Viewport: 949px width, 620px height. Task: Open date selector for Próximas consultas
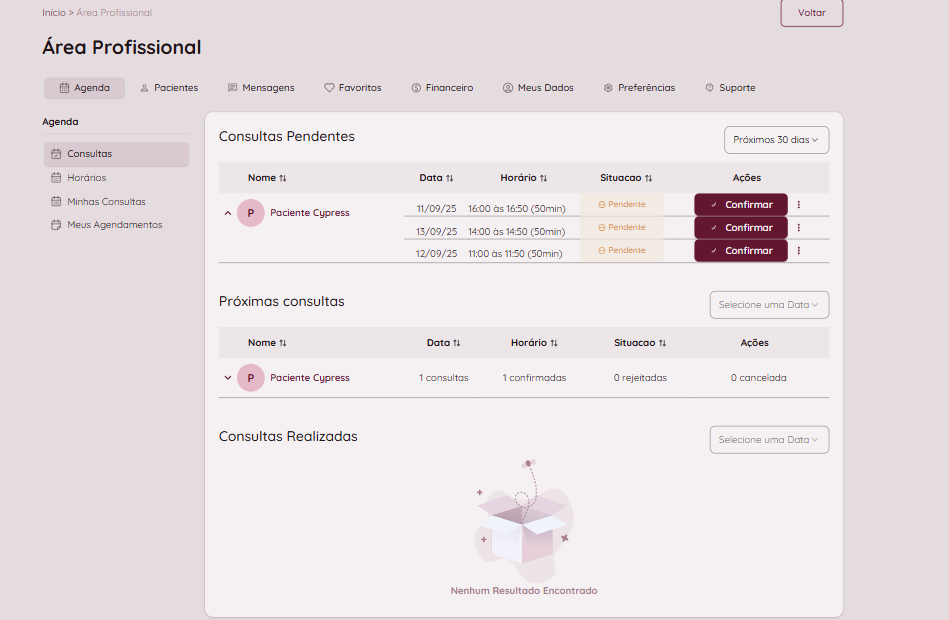(x=769, y=305)
